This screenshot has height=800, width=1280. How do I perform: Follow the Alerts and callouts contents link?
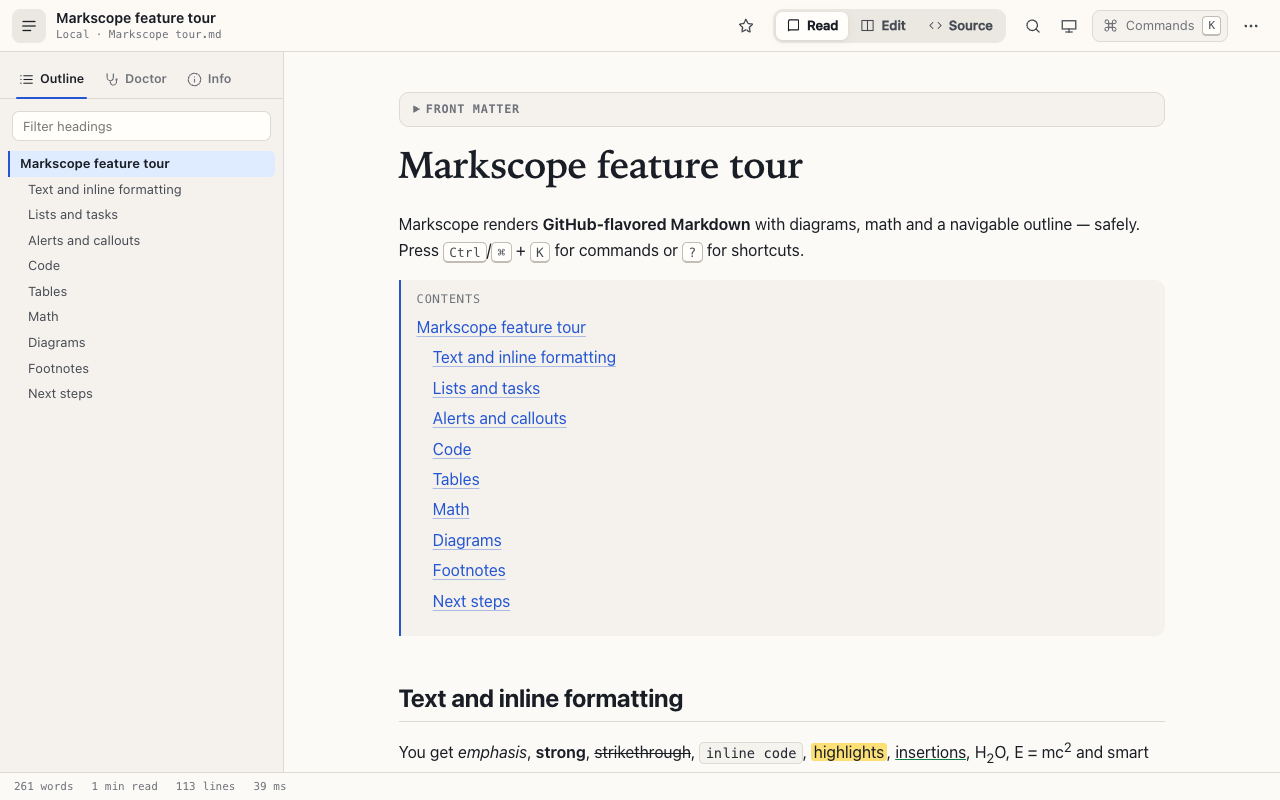pos(499,418)
